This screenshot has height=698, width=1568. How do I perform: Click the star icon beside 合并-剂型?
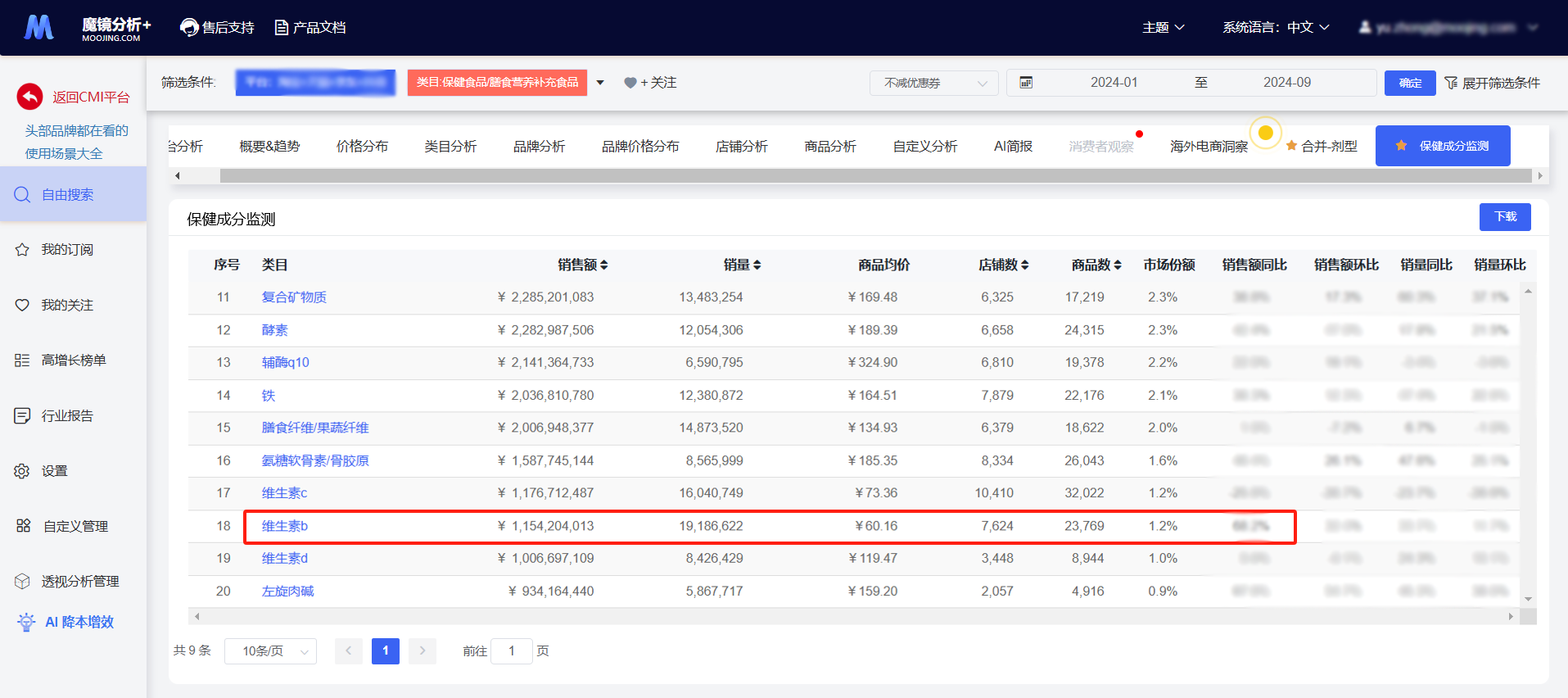point(1291,146)
